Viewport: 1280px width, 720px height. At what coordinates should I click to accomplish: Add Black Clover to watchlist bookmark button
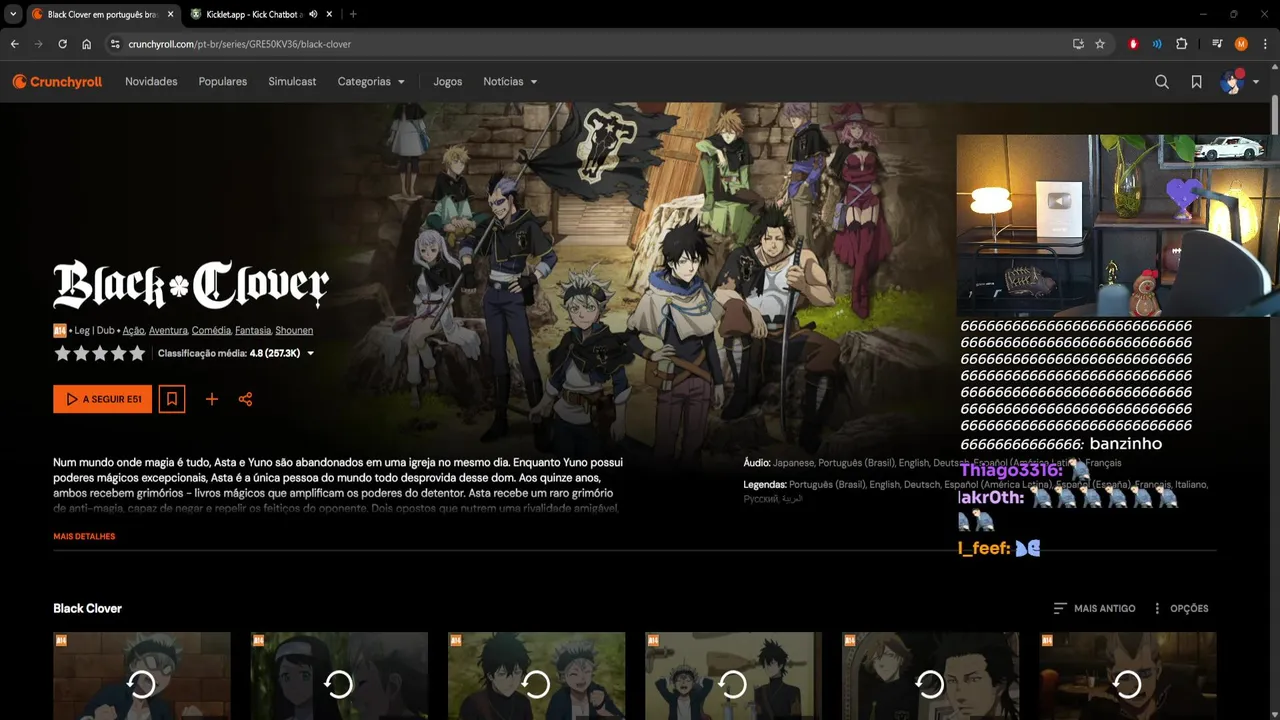coord(172,399)
